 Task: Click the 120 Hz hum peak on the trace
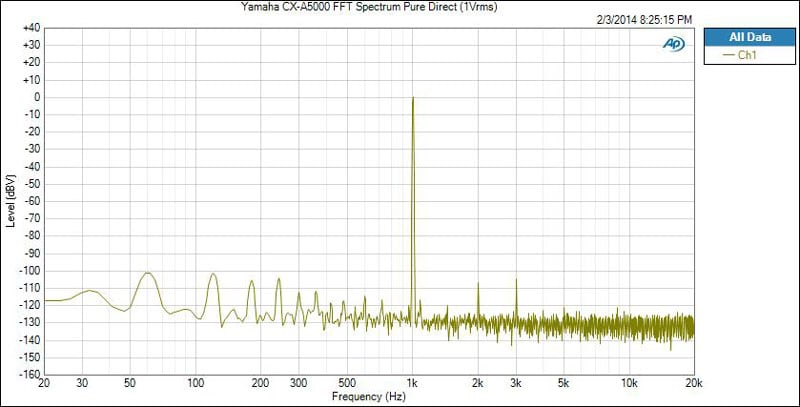pos(212,274)
